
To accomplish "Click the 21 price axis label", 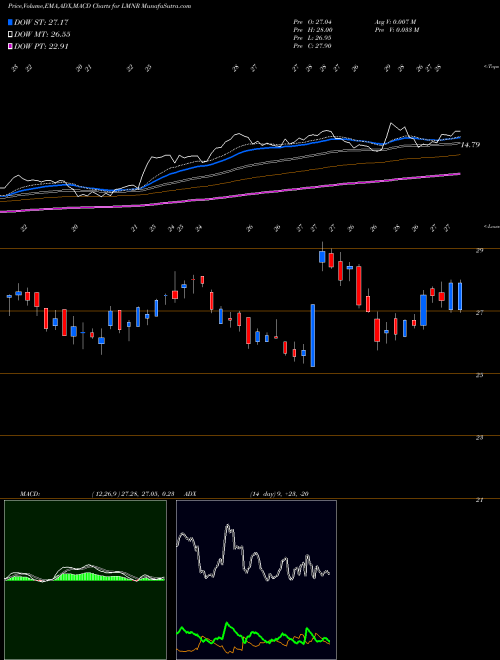I will pyautogui.click(x=479, y=500).
